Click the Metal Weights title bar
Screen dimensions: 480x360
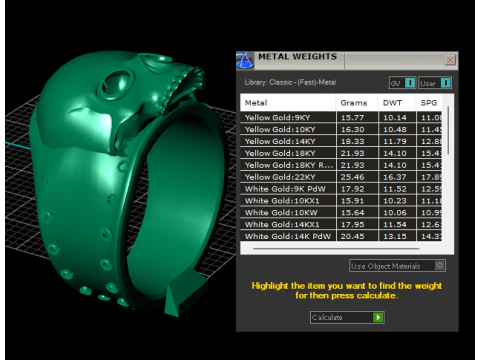pyautogui.click(x=347, y=60)
